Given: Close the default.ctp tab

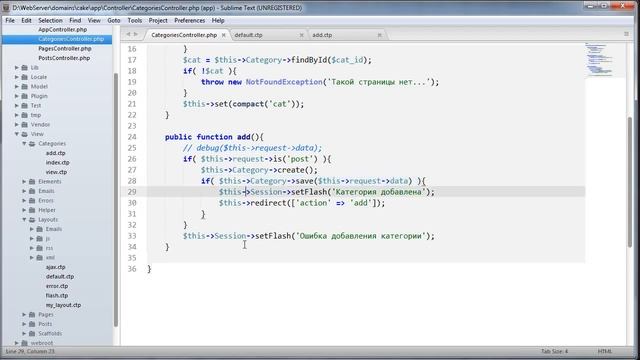Looking at the screenshot, I should click(x=302, y=35).
